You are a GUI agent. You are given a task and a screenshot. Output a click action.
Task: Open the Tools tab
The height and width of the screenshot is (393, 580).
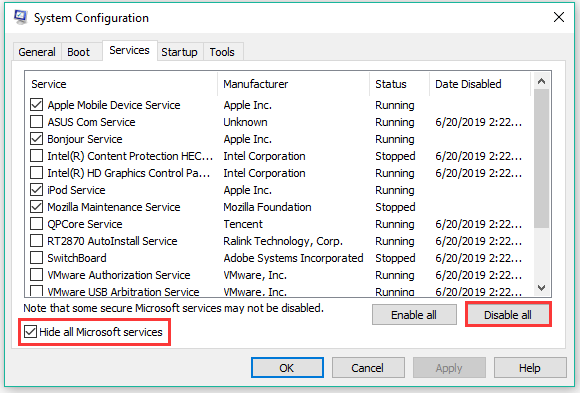[x=222, y=52]
